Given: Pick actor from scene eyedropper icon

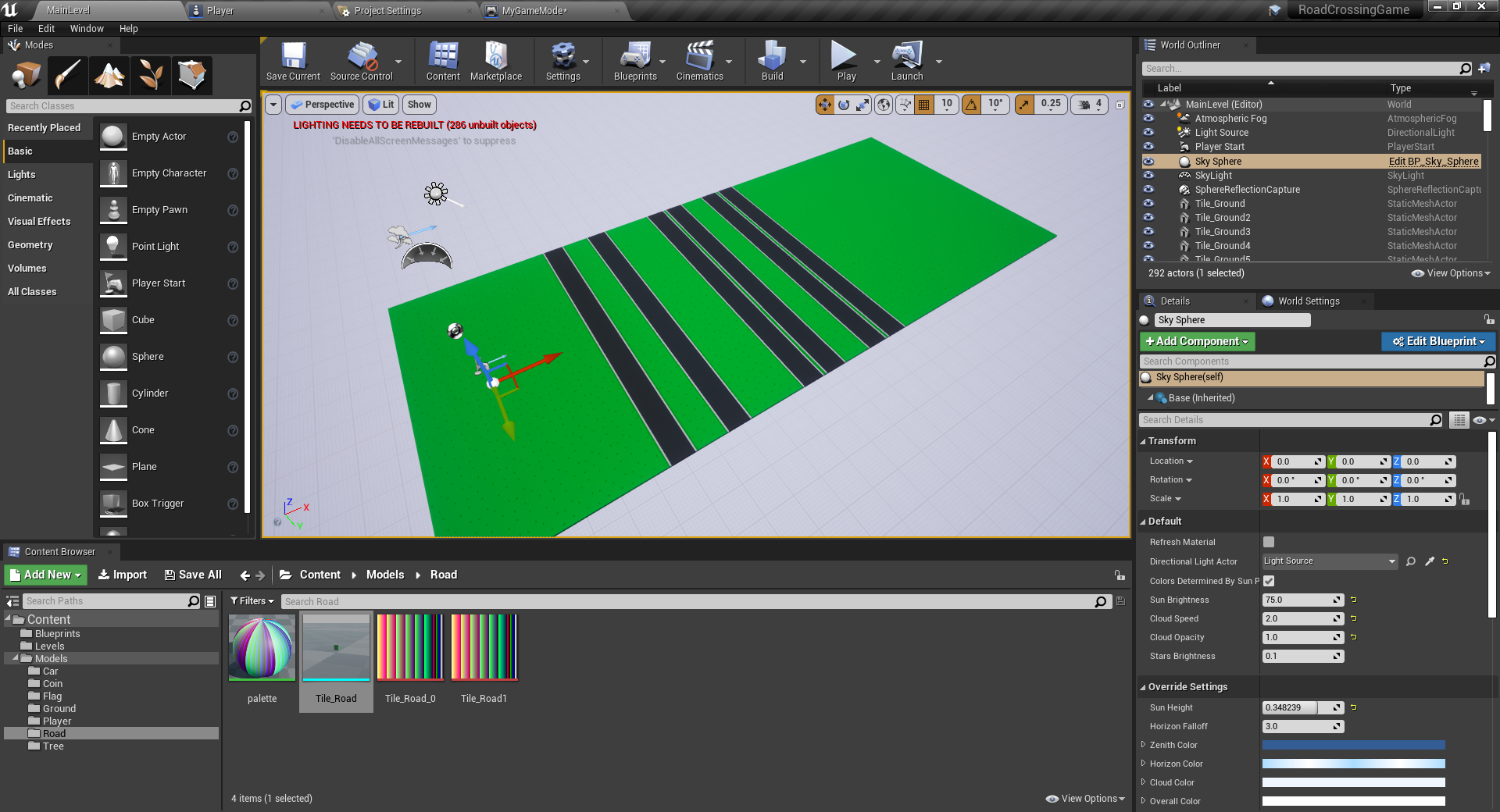Looking at the screenshot, I should click(1430, 561).
